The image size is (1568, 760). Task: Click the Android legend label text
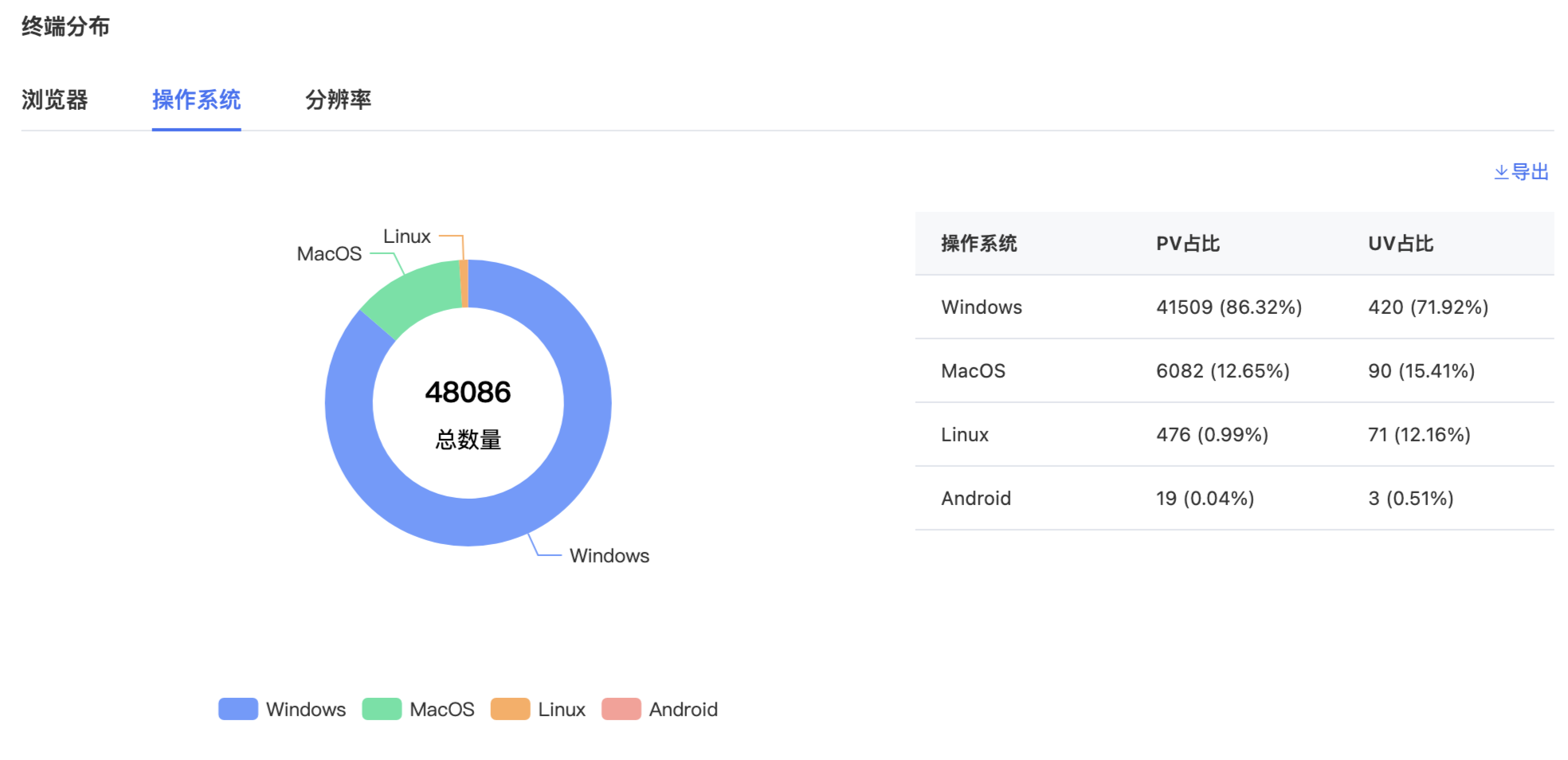pyautogui.click(x=683, y=710)
